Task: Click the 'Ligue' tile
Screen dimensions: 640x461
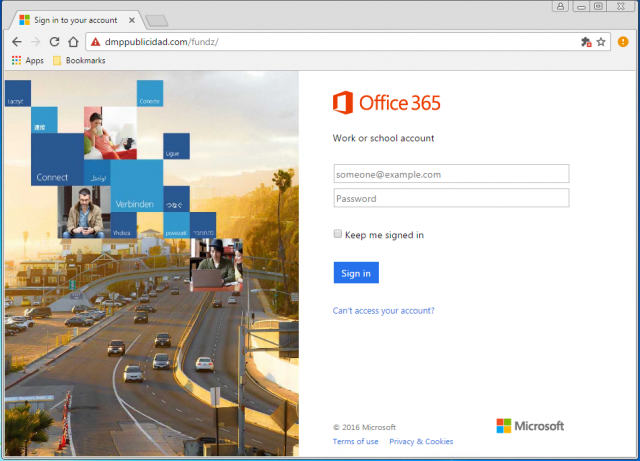Action: [176, 146]
